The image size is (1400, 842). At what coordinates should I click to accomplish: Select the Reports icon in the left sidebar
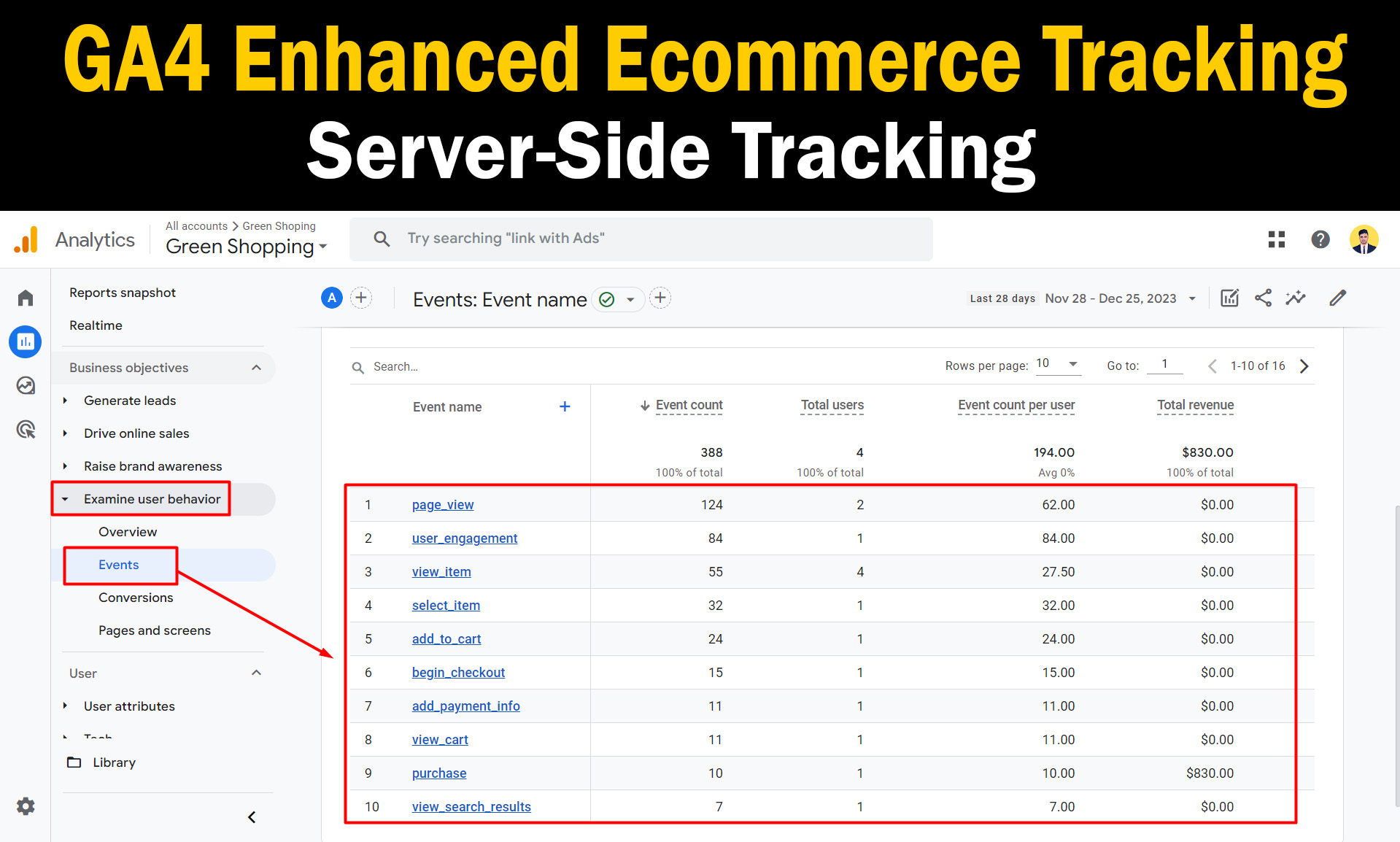(x=25, y=341)
